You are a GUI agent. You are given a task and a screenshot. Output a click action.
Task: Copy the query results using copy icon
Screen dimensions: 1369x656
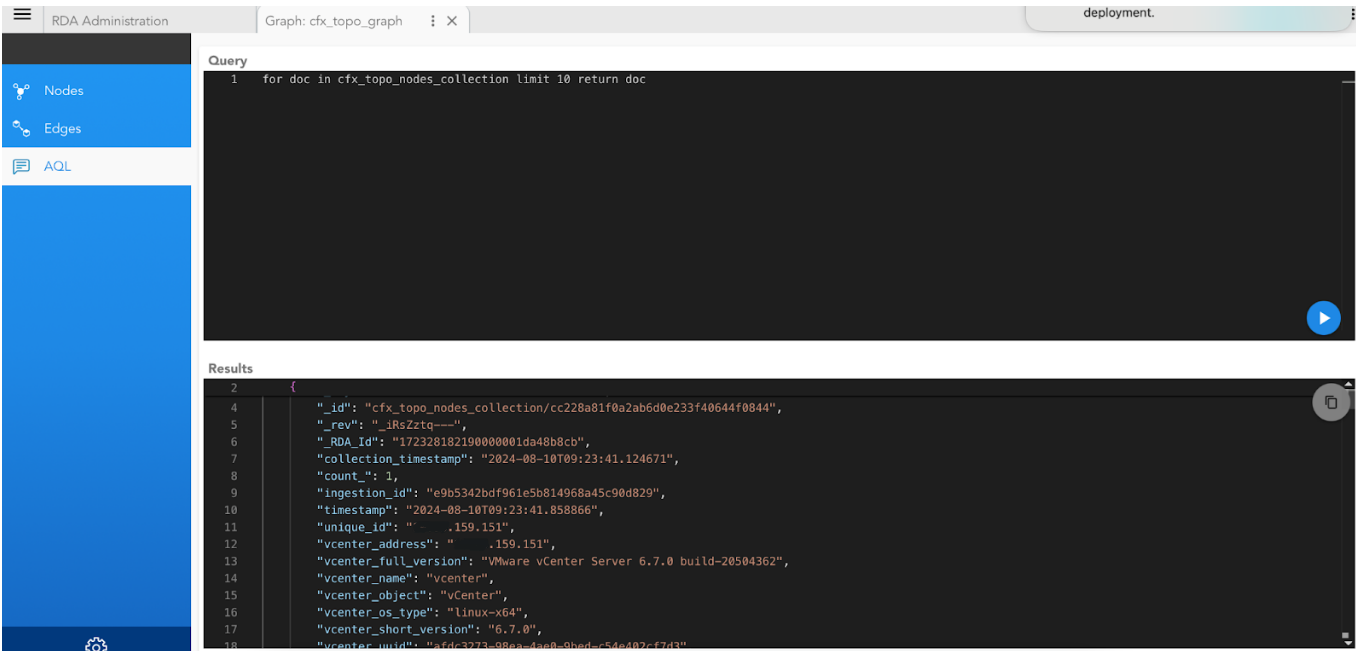point(1331,402)
